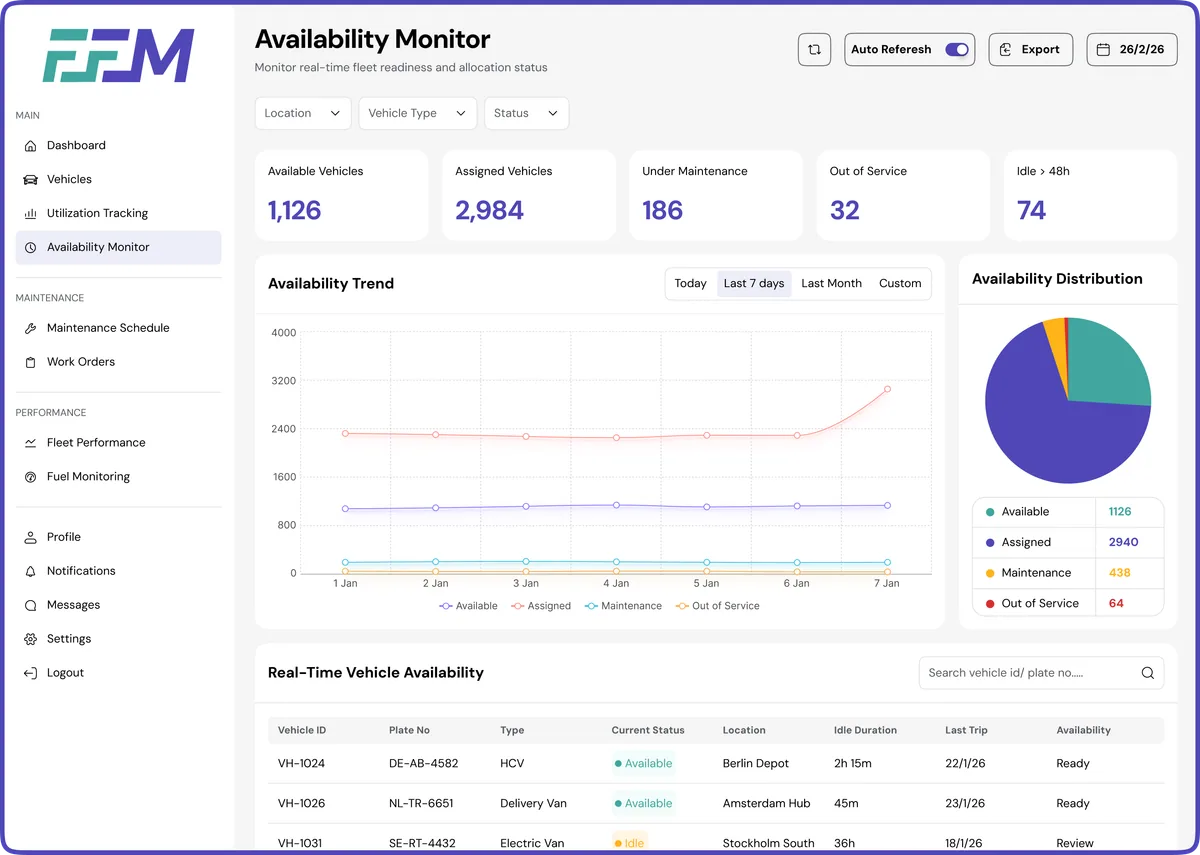The height and width of the screenshot is (855, 1200).
Task: Click the search icon in the vehicle search bar
Action: click(1147, 673)
